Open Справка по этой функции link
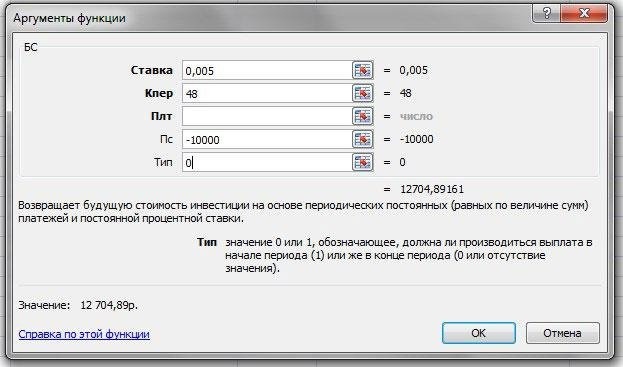623x367 pixels. click(84, 334)
